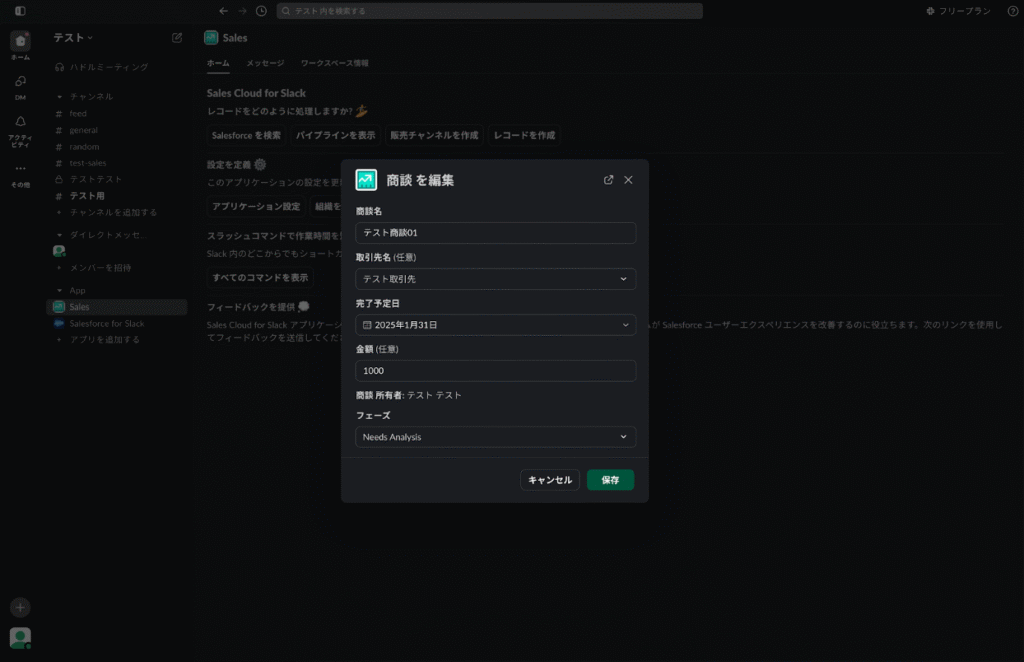Screen dimensions: 1024x662
Task: Switch to the メッセージ tab
Action: tap(265, 63)
